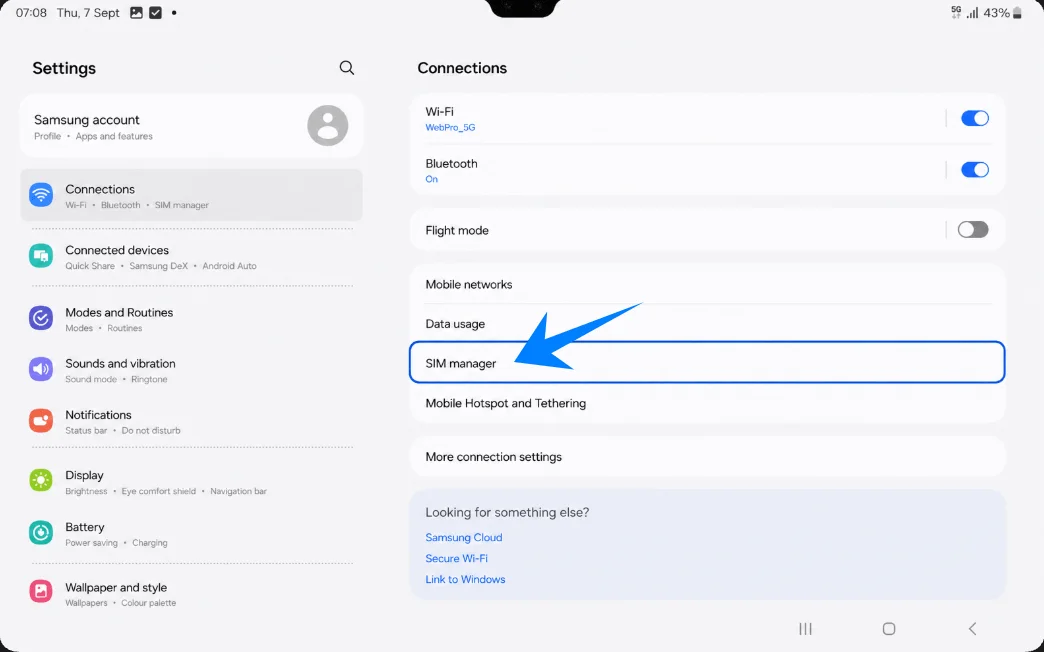
Task: Tap the checkmark notification icon in status bar
Action: point(155,13)
